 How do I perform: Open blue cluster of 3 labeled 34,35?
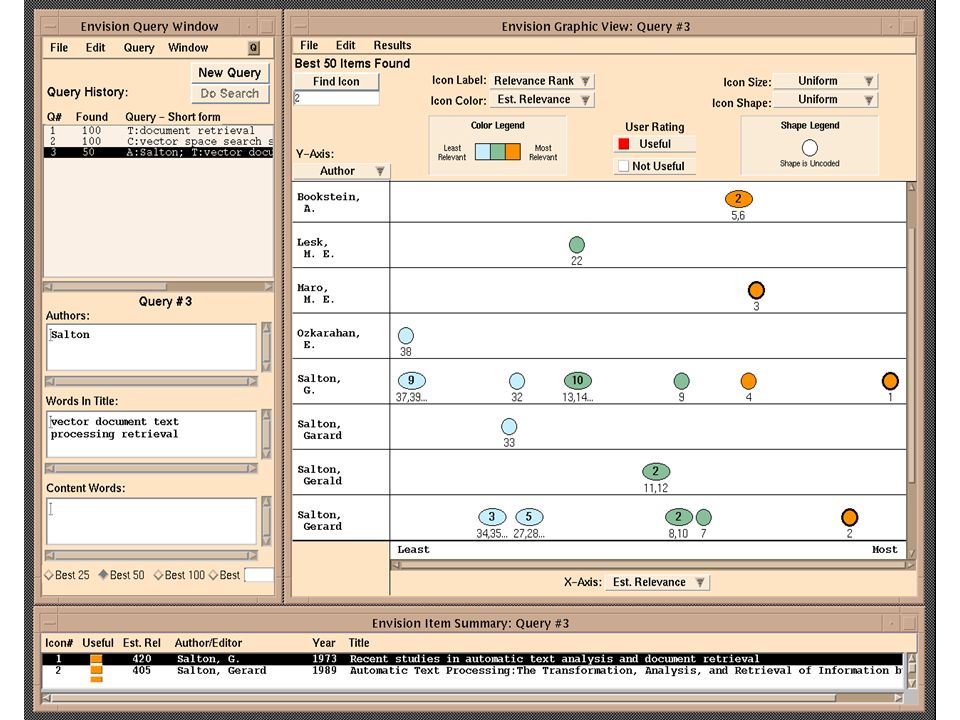coord(492,517)
